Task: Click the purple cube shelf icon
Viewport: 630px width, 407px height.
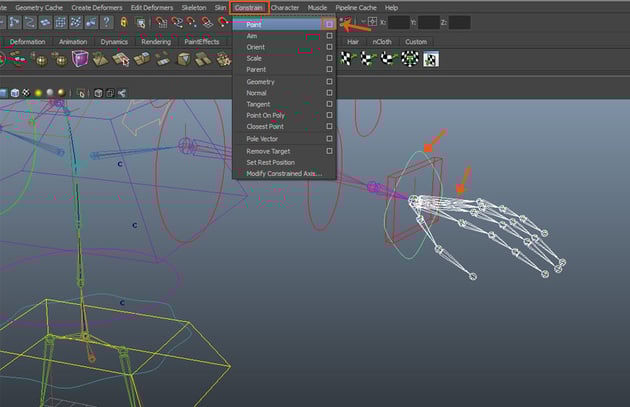Action: point(81,59)
